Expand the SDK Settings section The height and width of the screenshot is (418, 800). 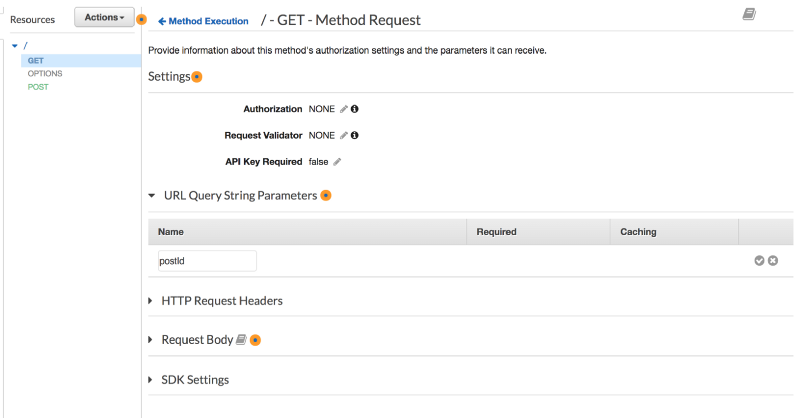click(x=150, y=380)
